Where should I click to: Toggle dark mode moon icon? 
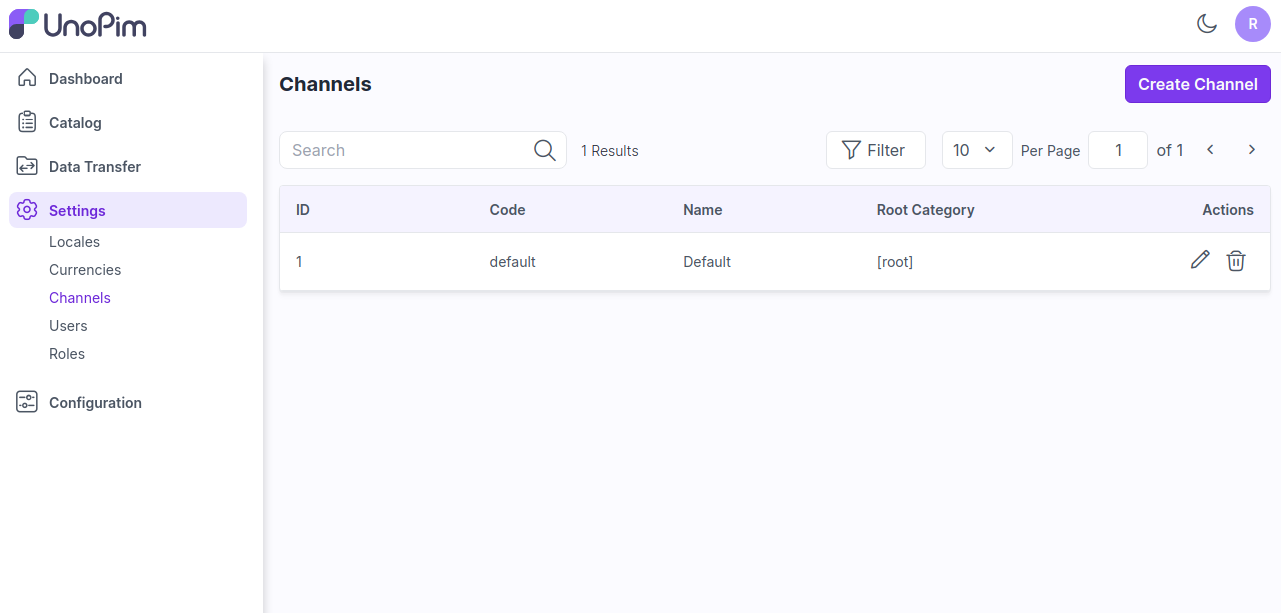pos(1207,24)
